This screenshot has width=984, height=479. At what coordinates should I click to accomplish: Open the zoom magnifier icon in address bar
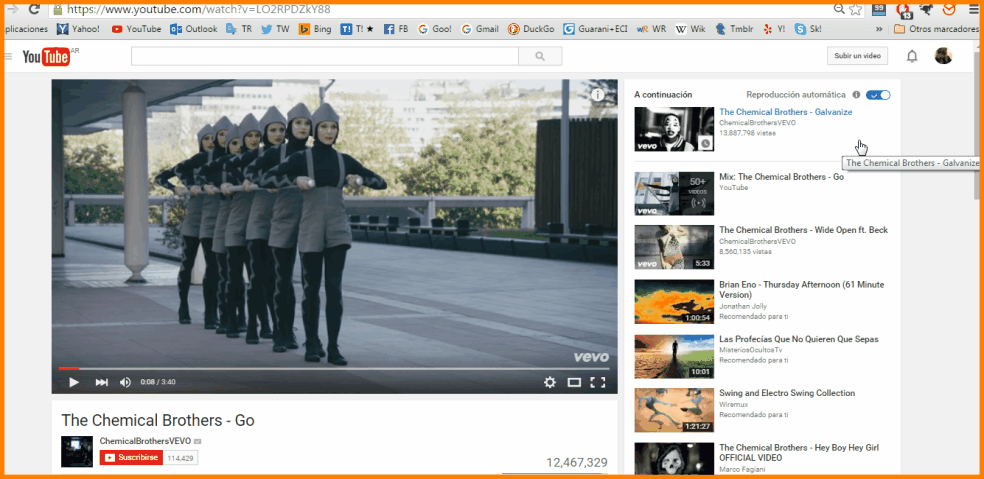coord(838,9)
